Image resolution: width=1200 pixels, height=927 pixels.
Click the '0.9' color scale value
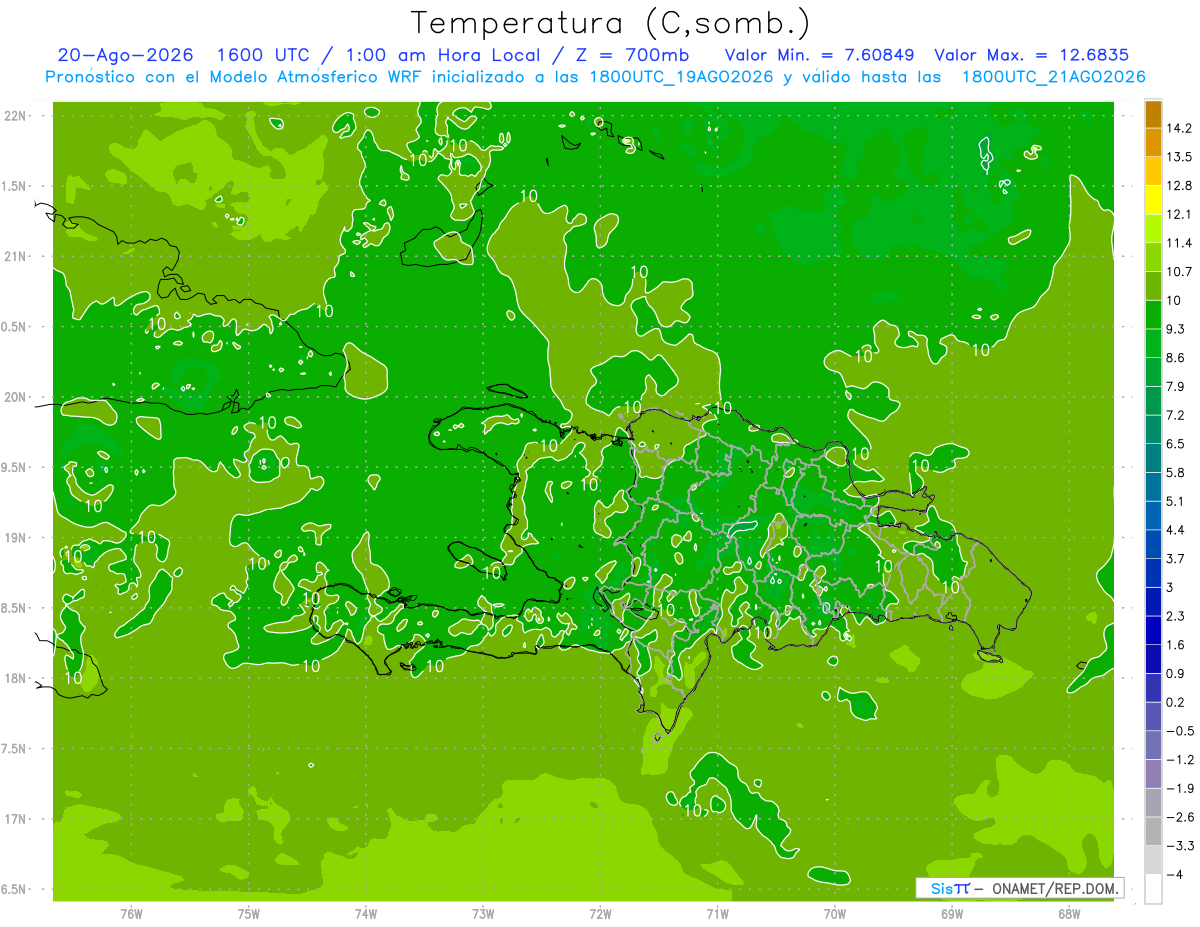pyautogui.click(x=1176, y=673)
